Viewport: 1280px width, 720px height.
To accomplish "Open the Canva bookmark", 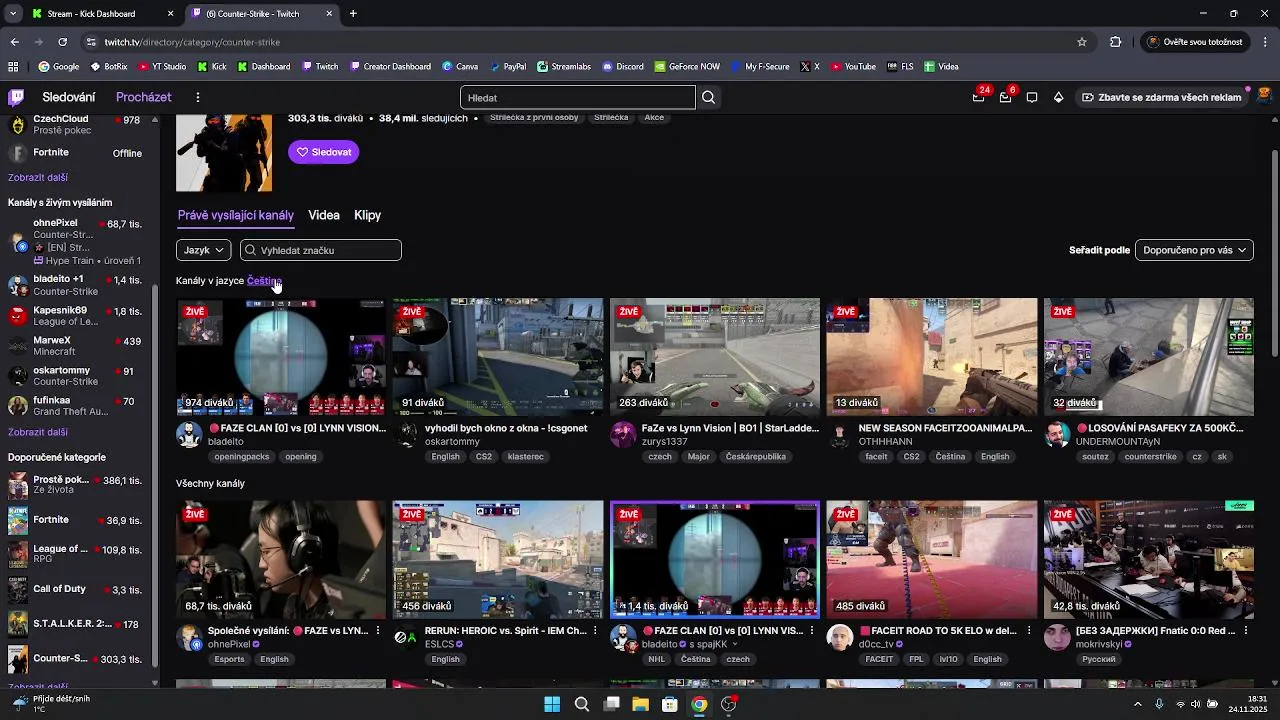I will (459, 67).
